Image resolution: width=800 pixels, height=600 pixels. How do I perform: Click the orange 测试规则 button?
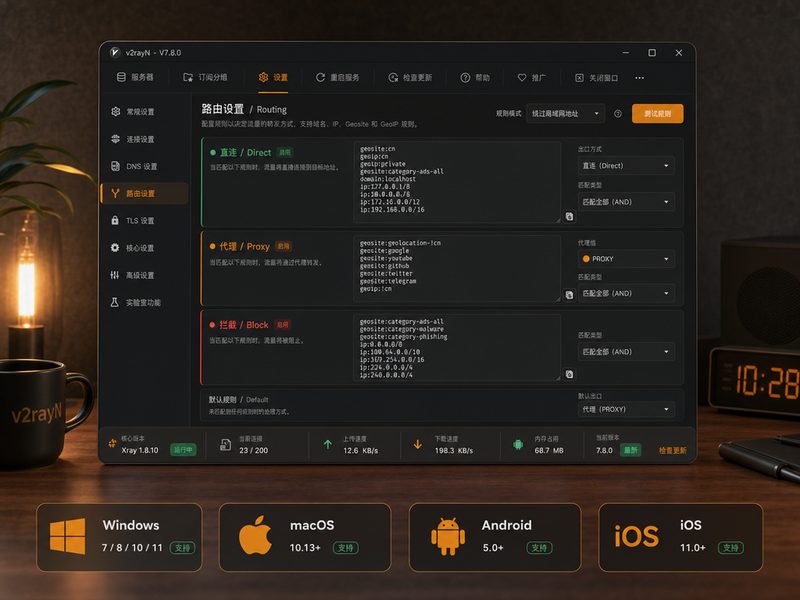tap(657, 114)
